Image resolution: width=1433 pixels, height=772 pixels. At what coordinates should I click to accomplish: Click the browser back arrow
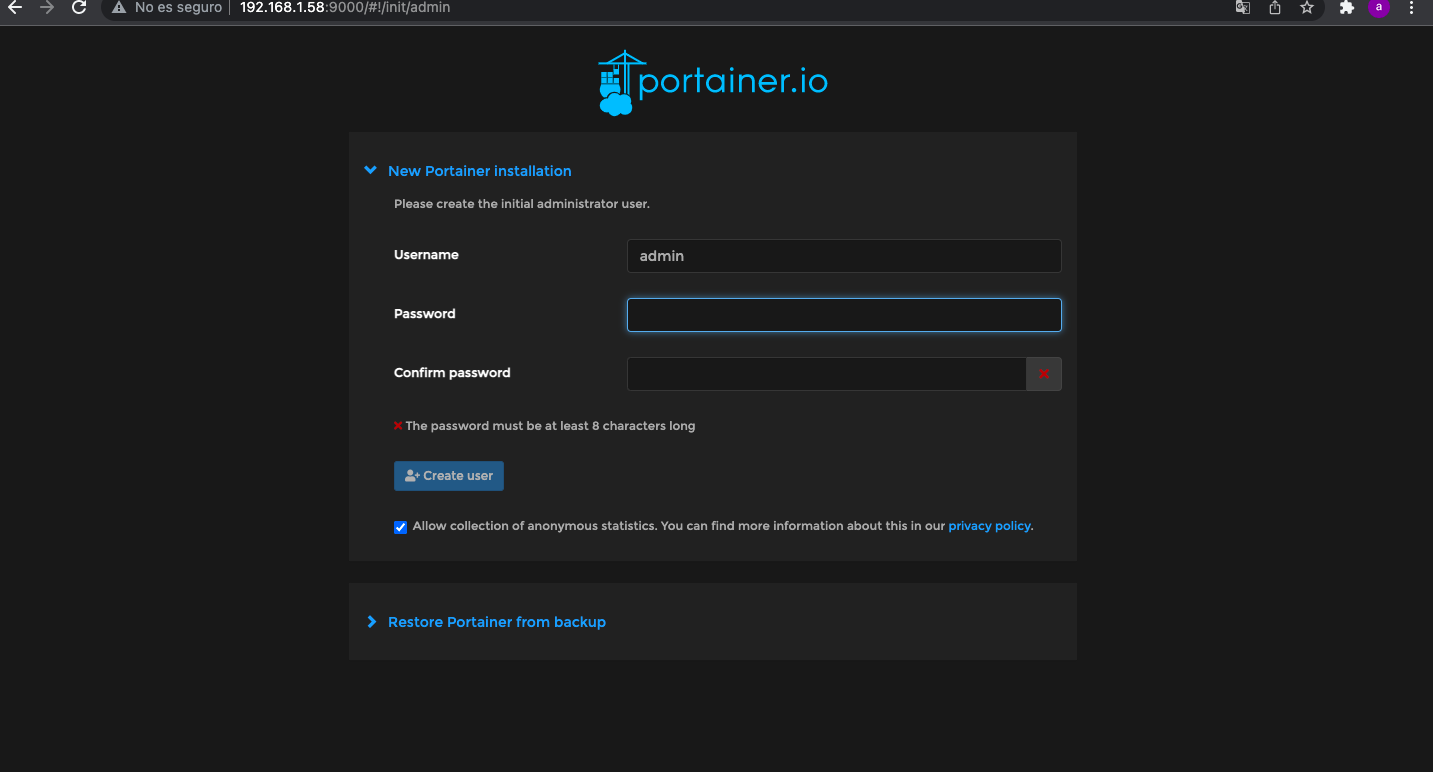[x=15, y=8]
